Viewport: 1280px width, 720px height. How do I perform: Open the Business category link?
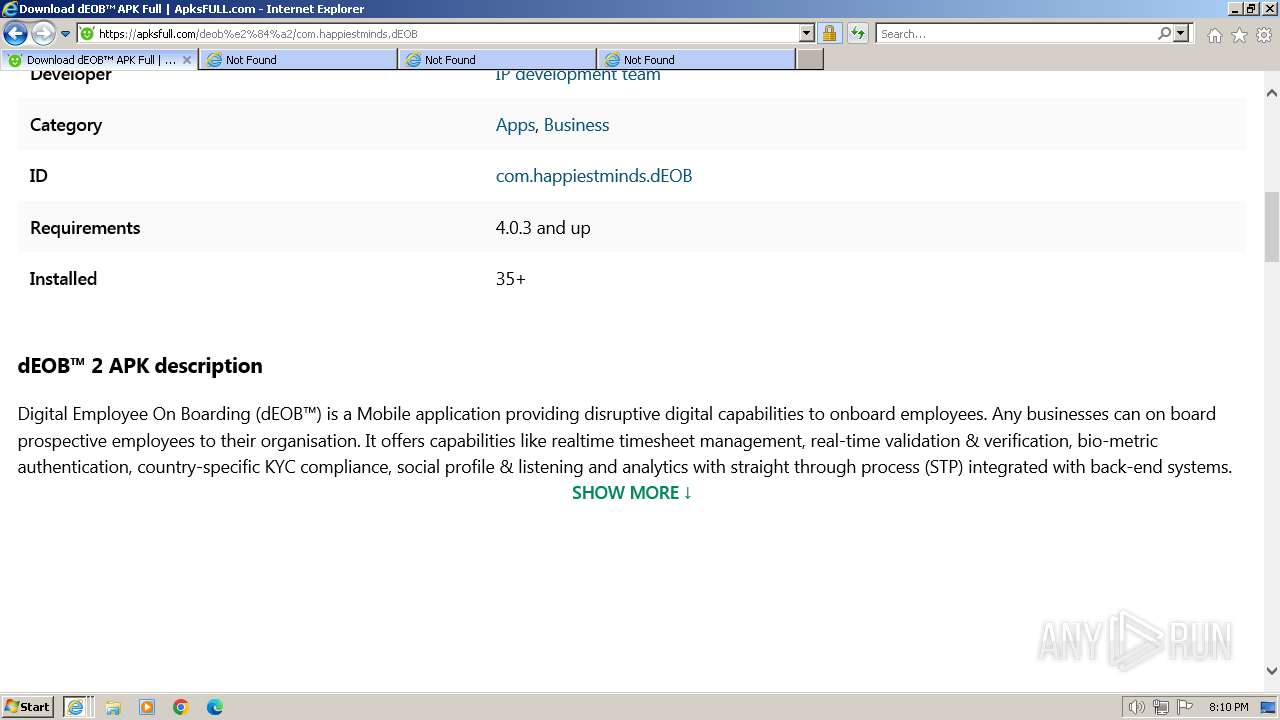click(x=576, y=125)
